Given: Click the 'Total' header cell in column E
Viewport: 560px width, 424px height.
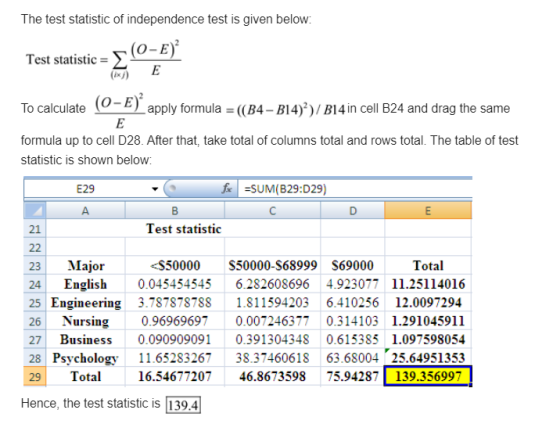Looking at the screenshot, I should coord(428,266).
